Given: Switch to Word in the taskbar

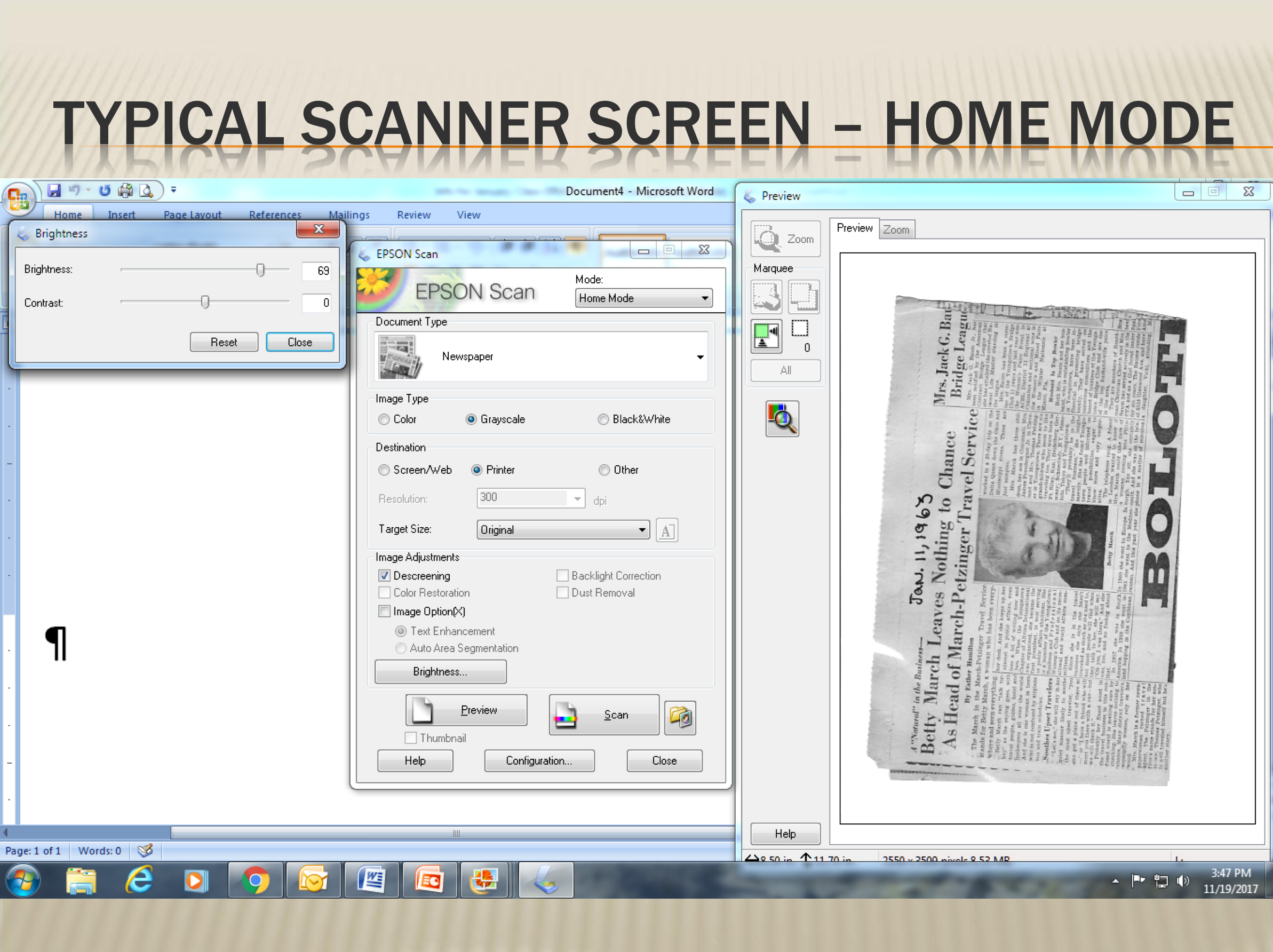Looking at the screenshot, I should click(371, 880).
